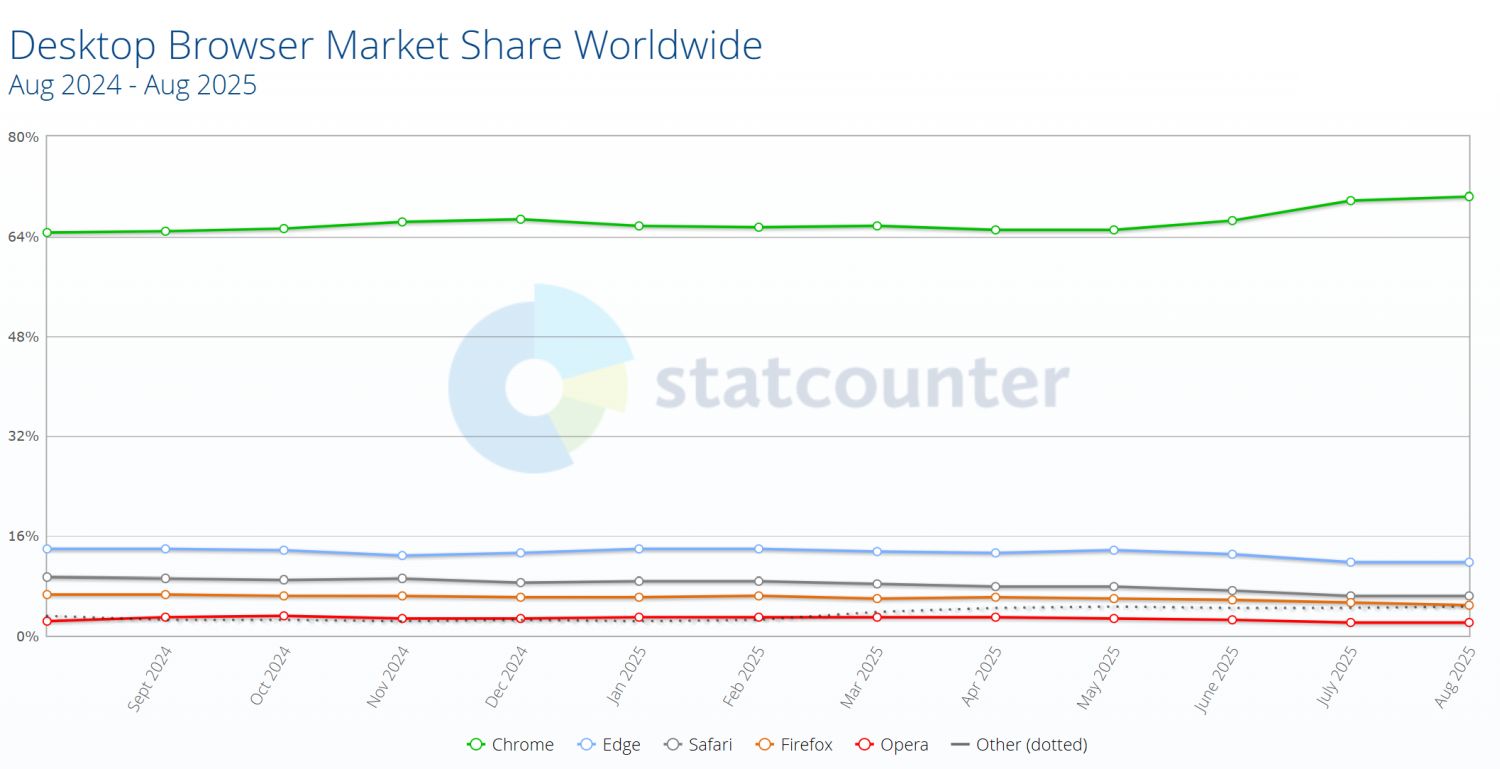Click the green Chrome legend marker
The width and height of the screenshot is (1500, 769).
[477, 744]
